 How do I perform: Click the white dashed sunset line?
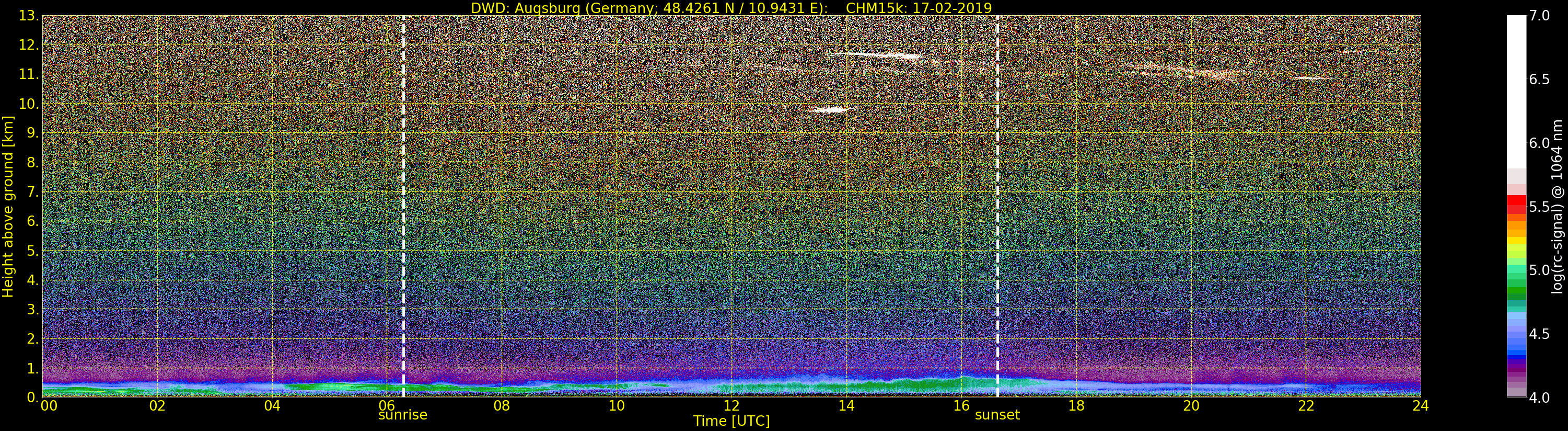tap(997, 206)
